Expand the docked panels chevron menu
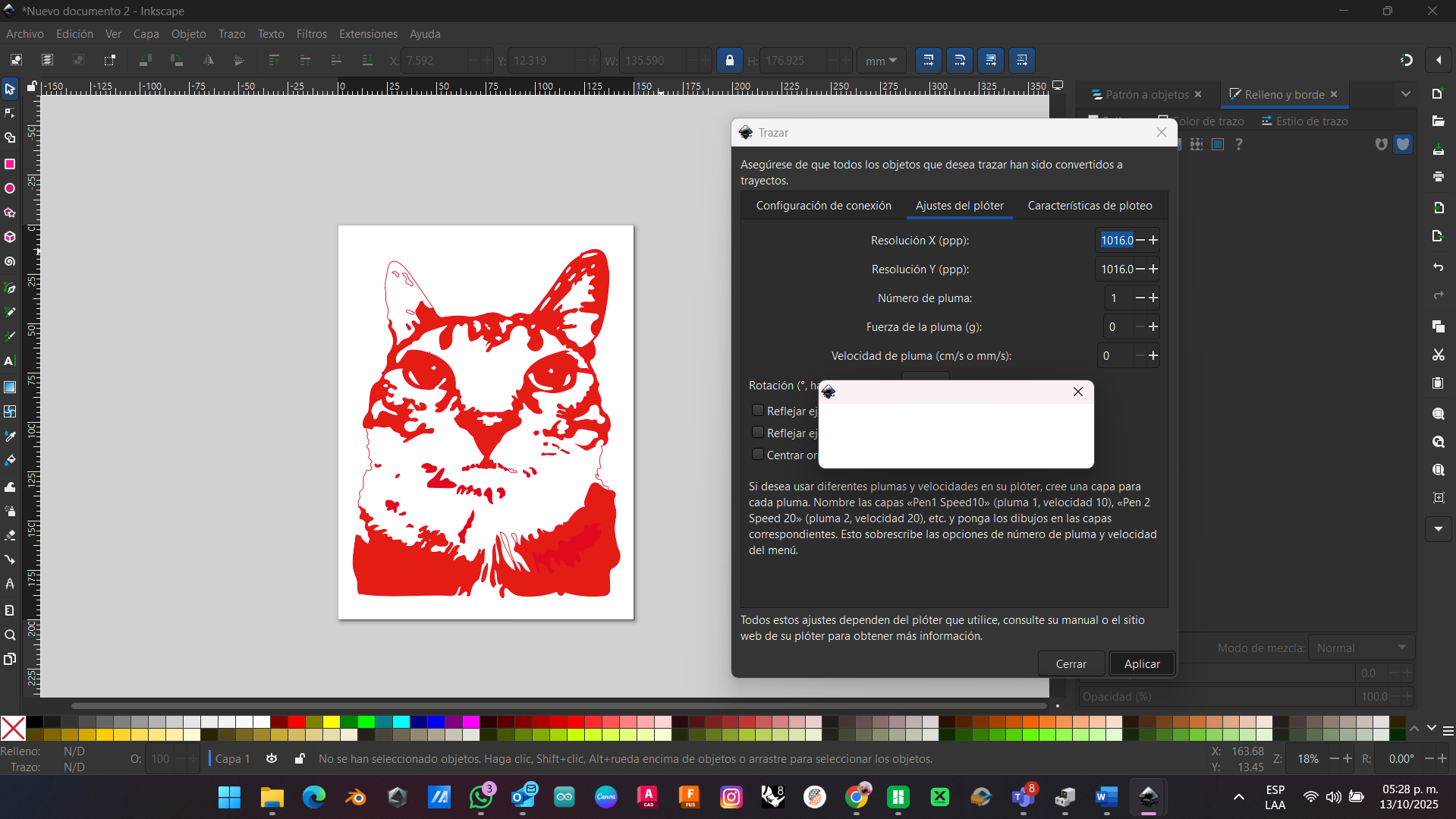The width and height of the screenshot is (1456, 819). 1405,94
